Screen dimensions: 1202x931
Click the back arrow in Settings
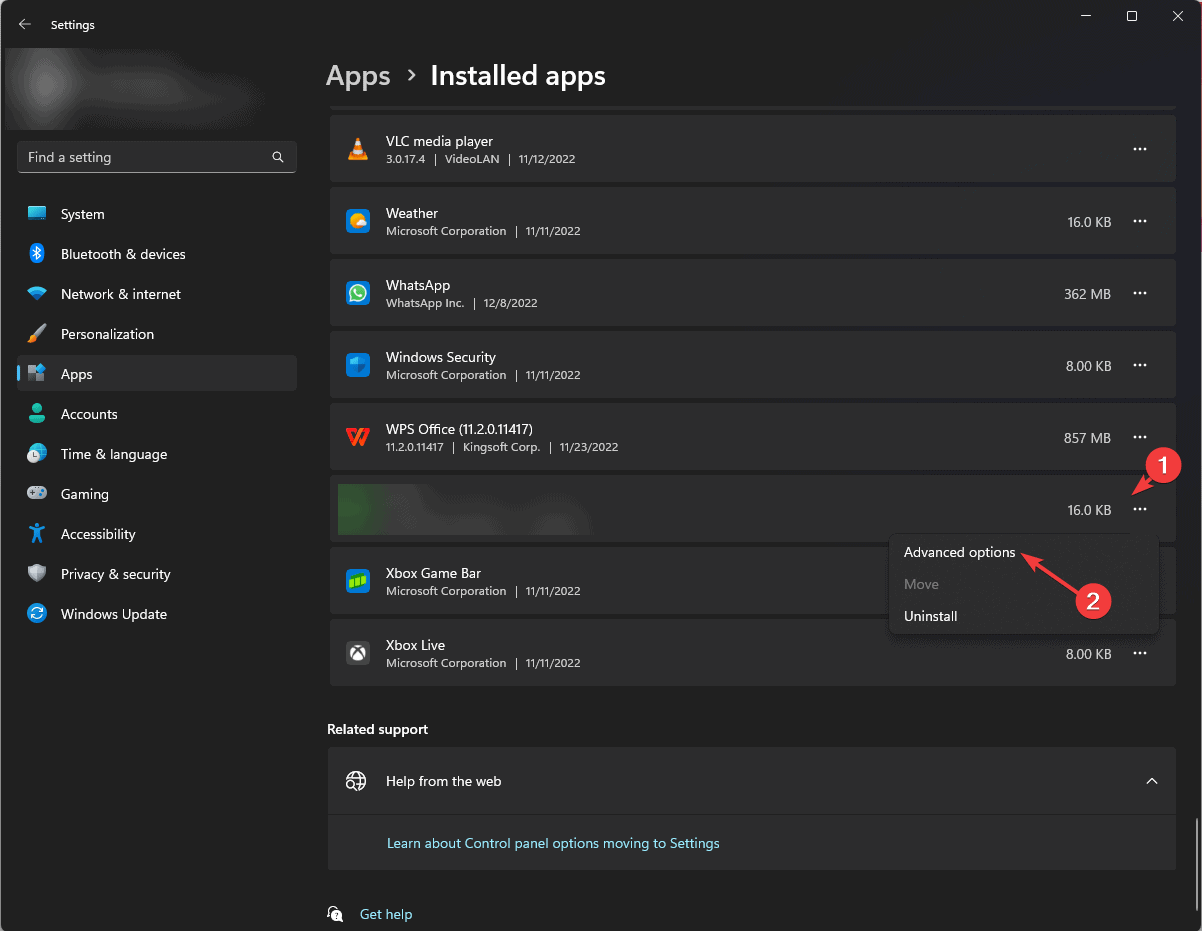[x=25, y=24]
